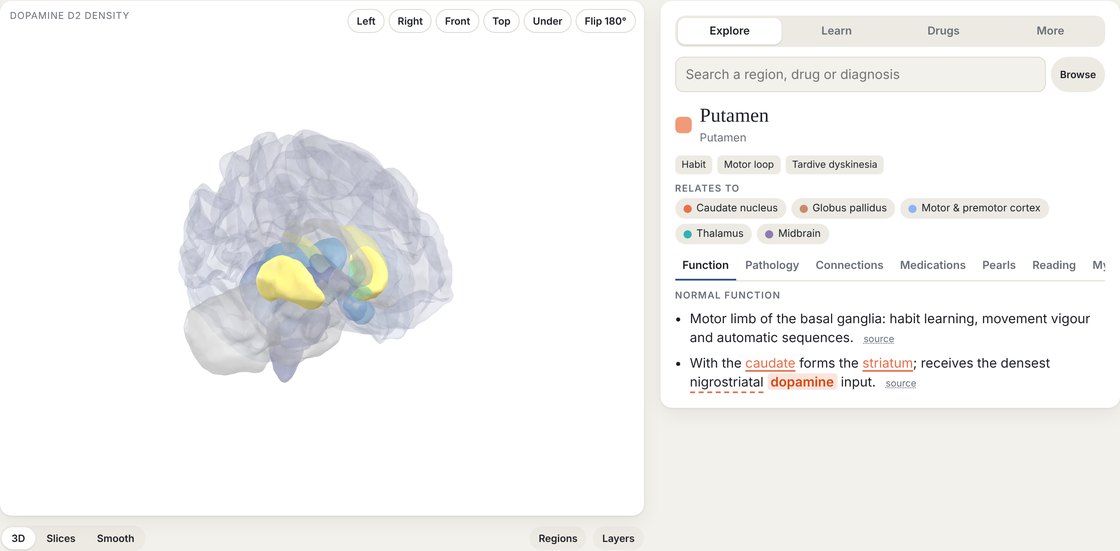Screen dimensions: 1120x551
Task: Select the Motor loop tag
Action: pos(749,164)
